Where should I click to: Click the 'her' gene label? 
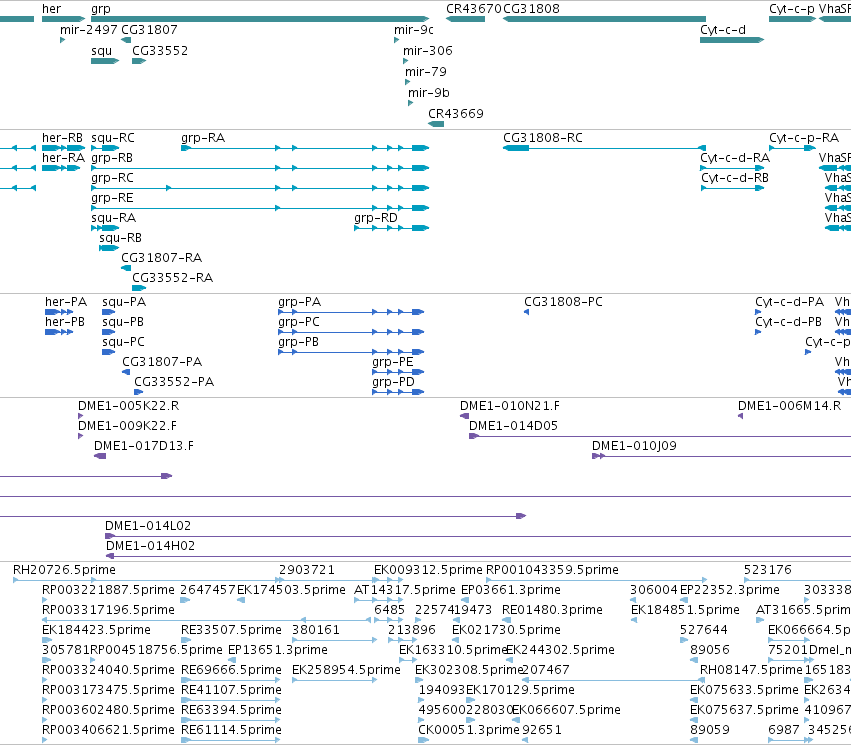coord(52,9)
